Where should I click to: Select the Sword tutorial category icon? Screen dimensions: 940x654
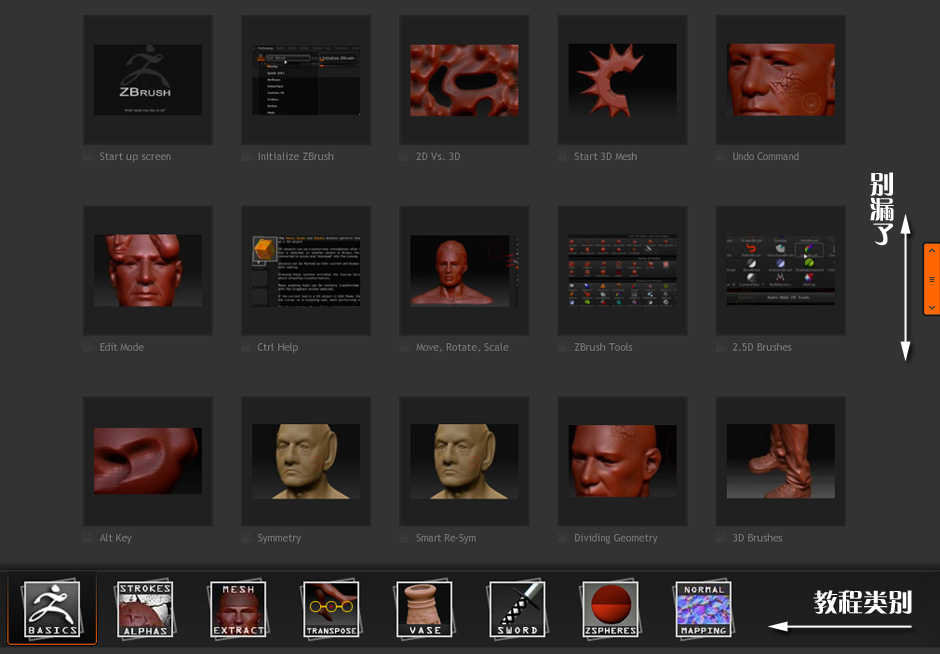[x=517, y=608]
